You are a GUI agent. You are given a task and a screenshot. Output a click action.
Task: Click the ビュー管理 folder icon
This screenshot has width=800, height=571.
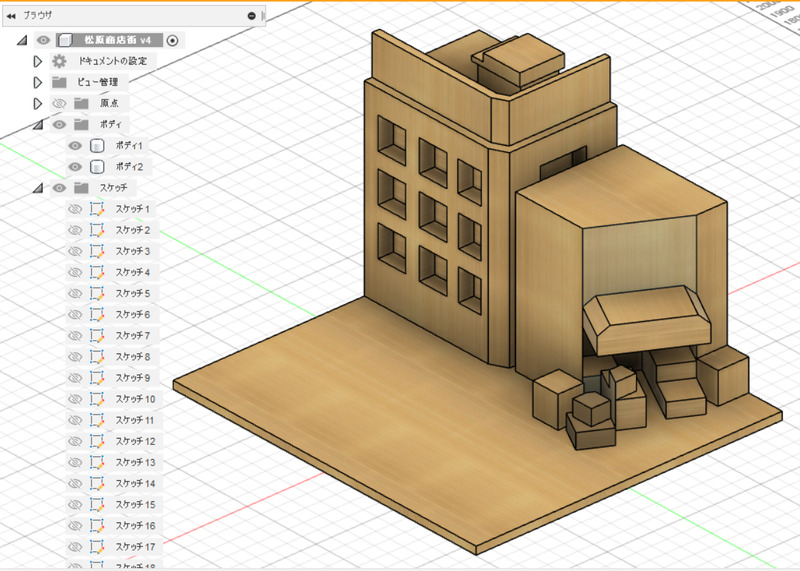tap(59, 82)
